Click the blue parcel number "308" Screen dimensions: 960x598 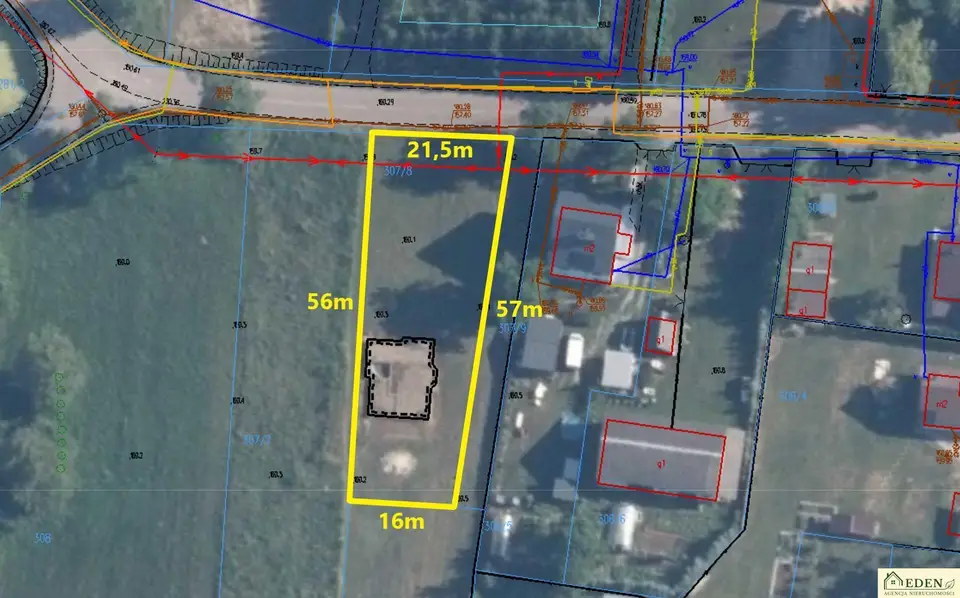[42, 538]
